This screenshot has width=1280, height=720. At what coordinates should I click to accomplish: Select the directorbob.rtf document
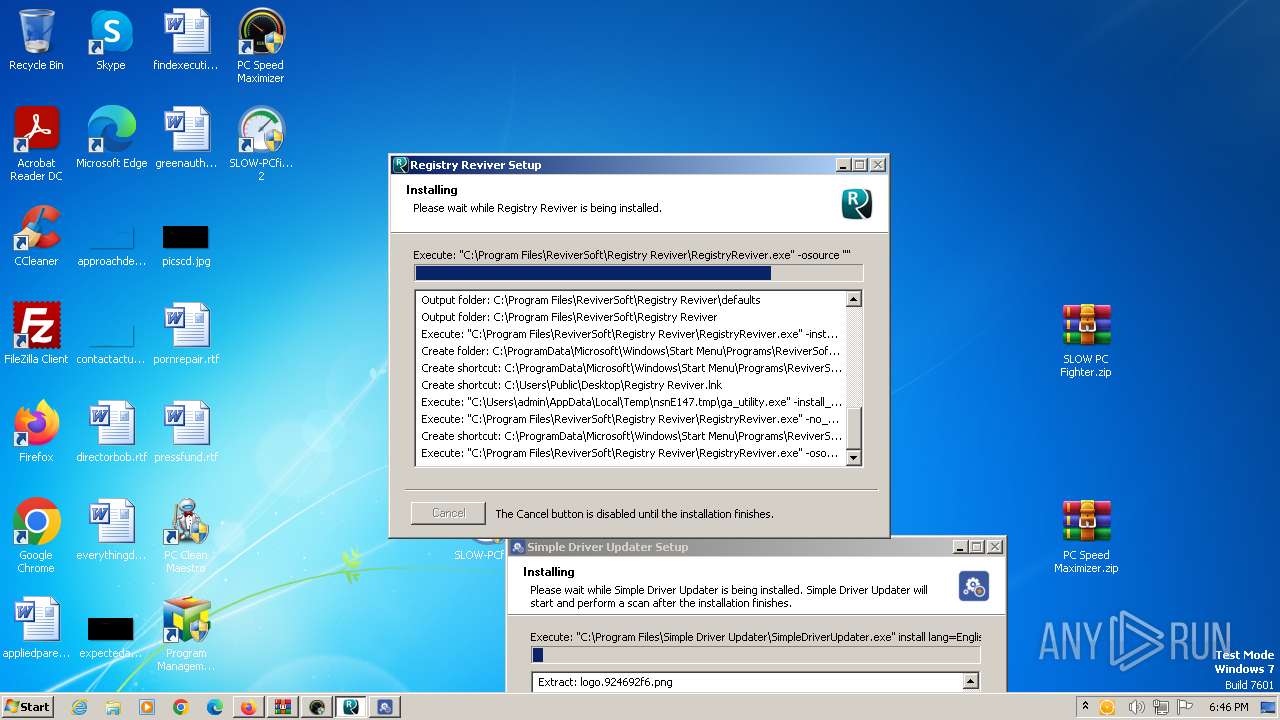click(x=111, y=432)
